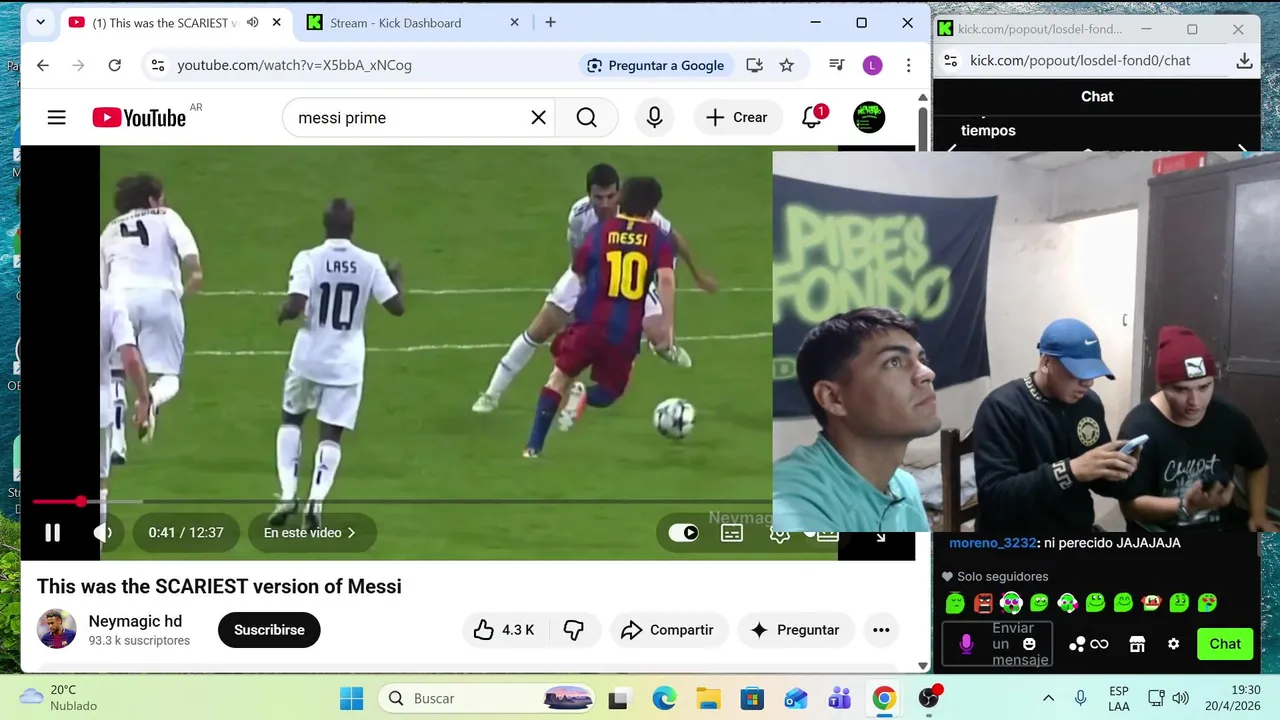Open the Windows Start menu
Image resolution: width=1280 pixels, height=720 pixels.
click(351, 698)
